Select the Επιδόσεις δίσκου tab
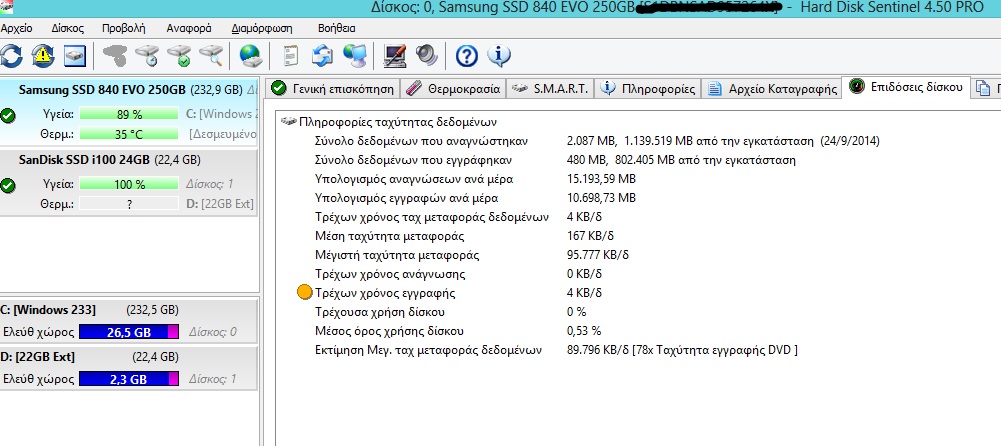1001x446 pixels. [x=907, y=87]
